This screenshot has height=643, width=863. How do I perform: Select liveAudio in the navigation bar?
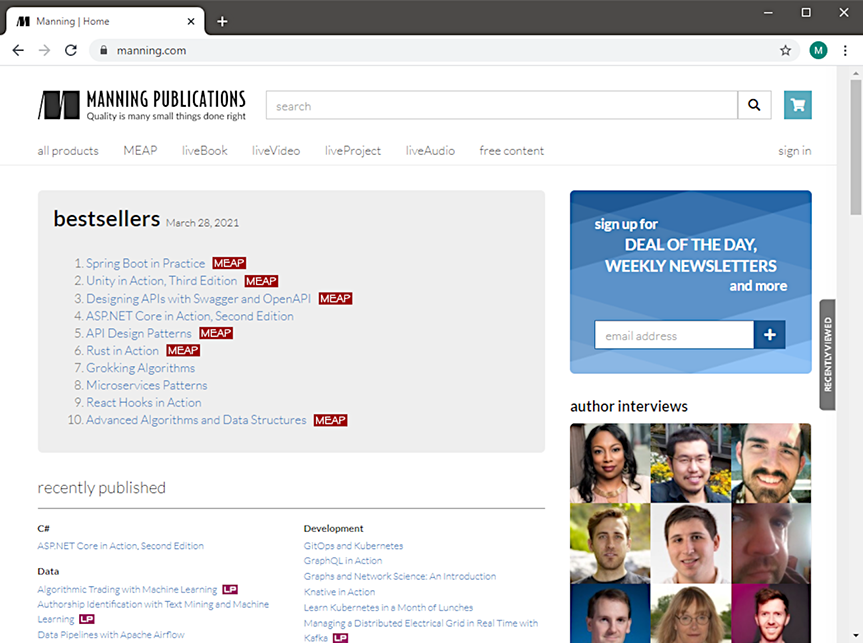430,150
